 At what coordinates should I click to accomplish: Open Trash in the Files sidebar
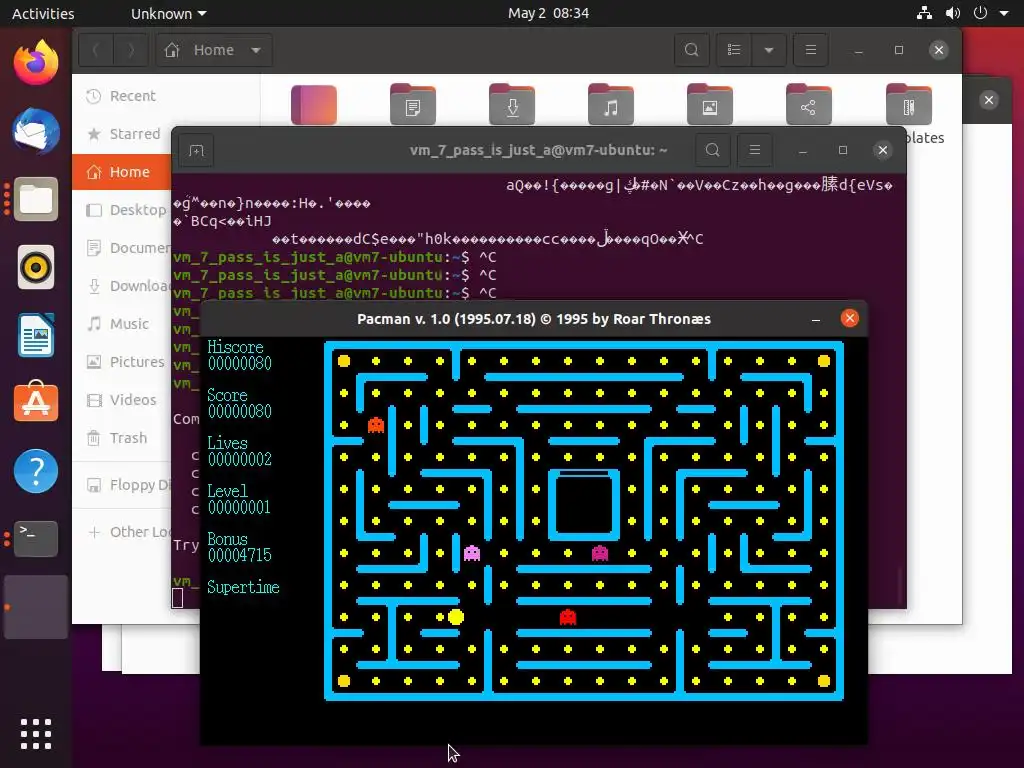point(121,438)
